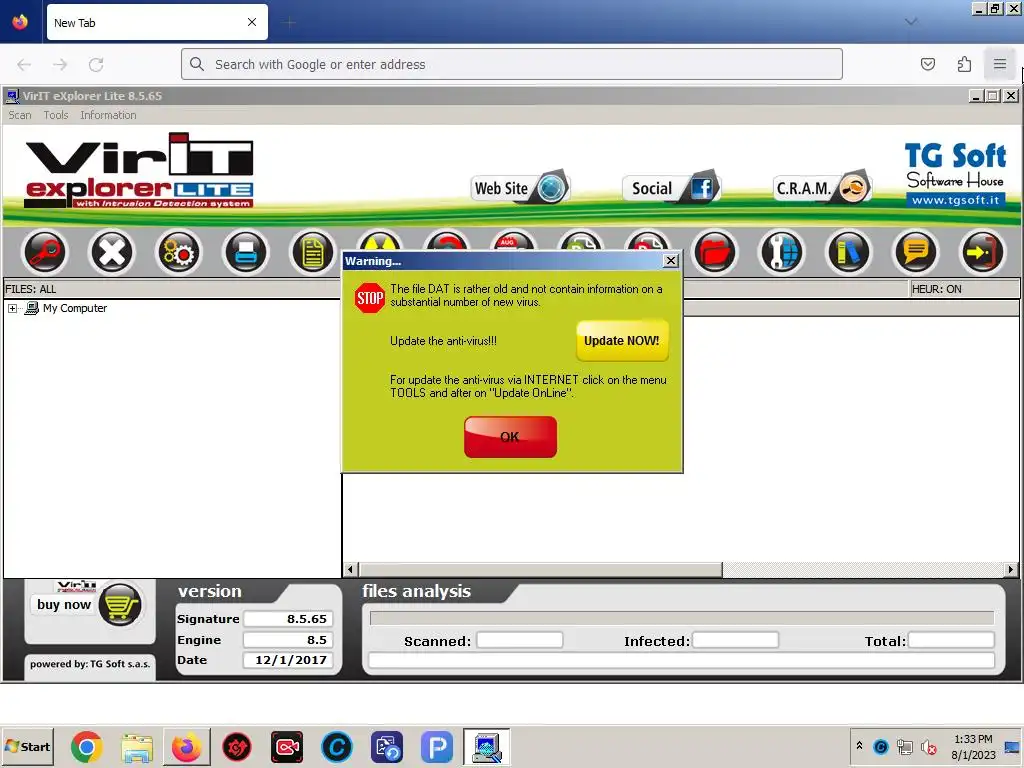The image size is (1024, 768).
Task: Click the Pocket save icon
Action: tap(928, 64)
